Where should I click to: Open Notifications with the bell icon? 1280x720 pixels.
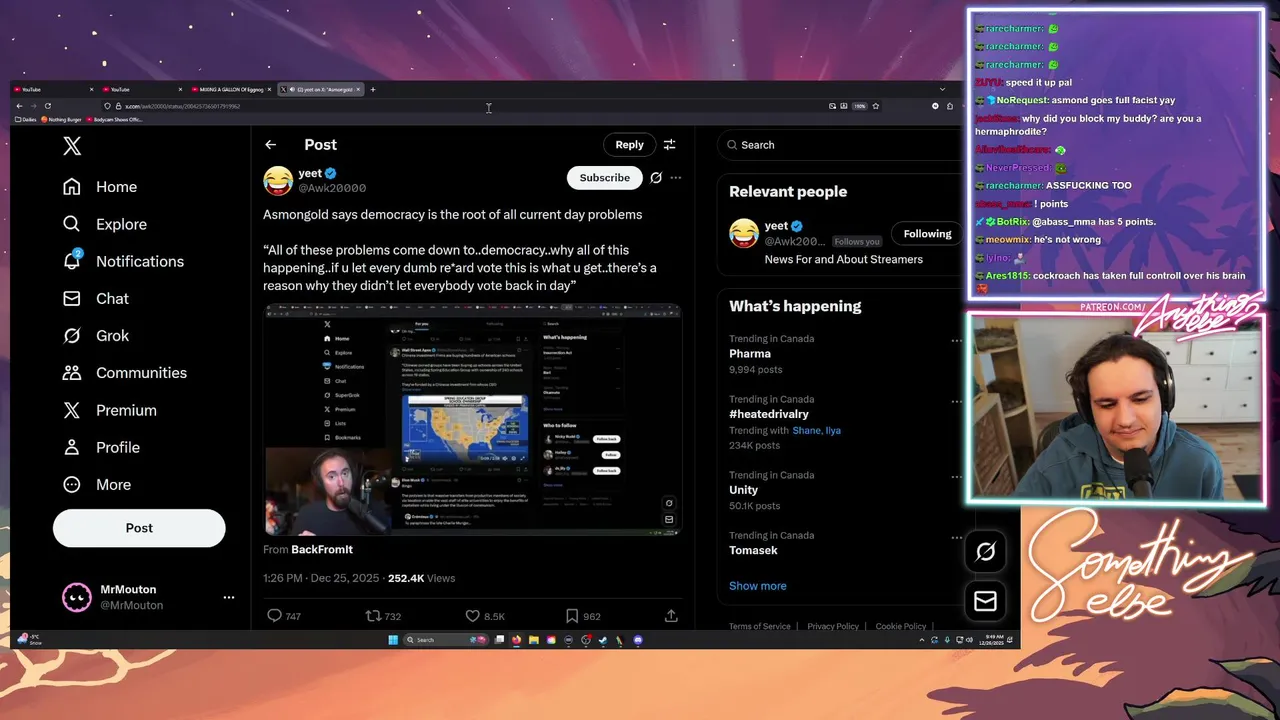pos(123,261)
